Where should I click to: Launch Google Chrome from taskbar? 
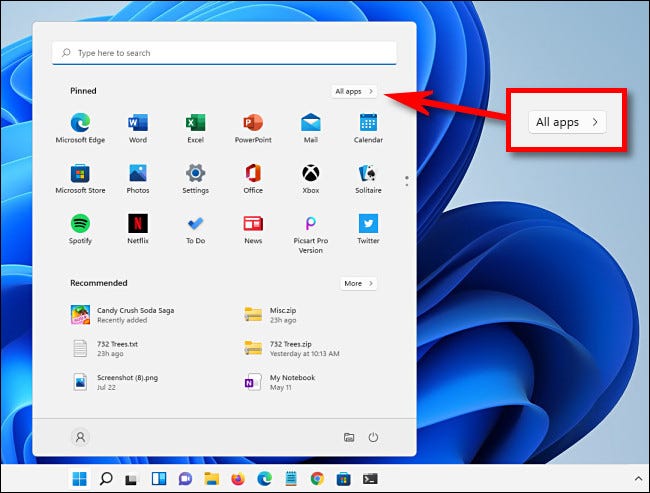point(317,479)
